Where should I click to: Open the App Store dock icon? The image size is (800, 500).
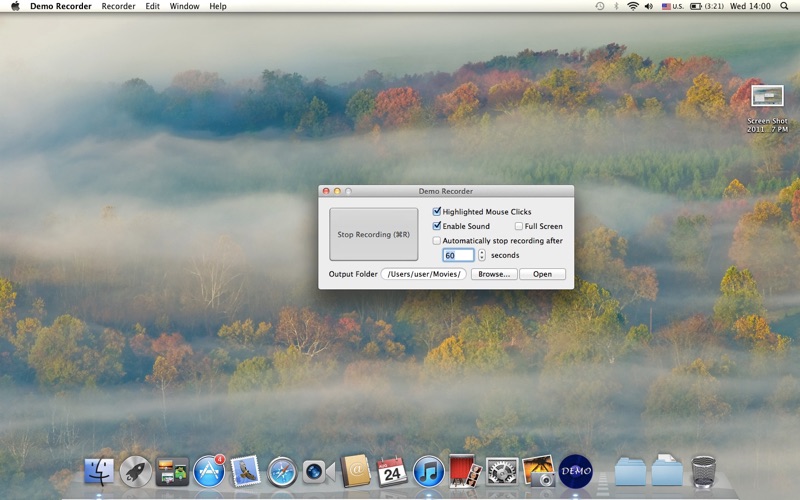[x=209, y=470]
